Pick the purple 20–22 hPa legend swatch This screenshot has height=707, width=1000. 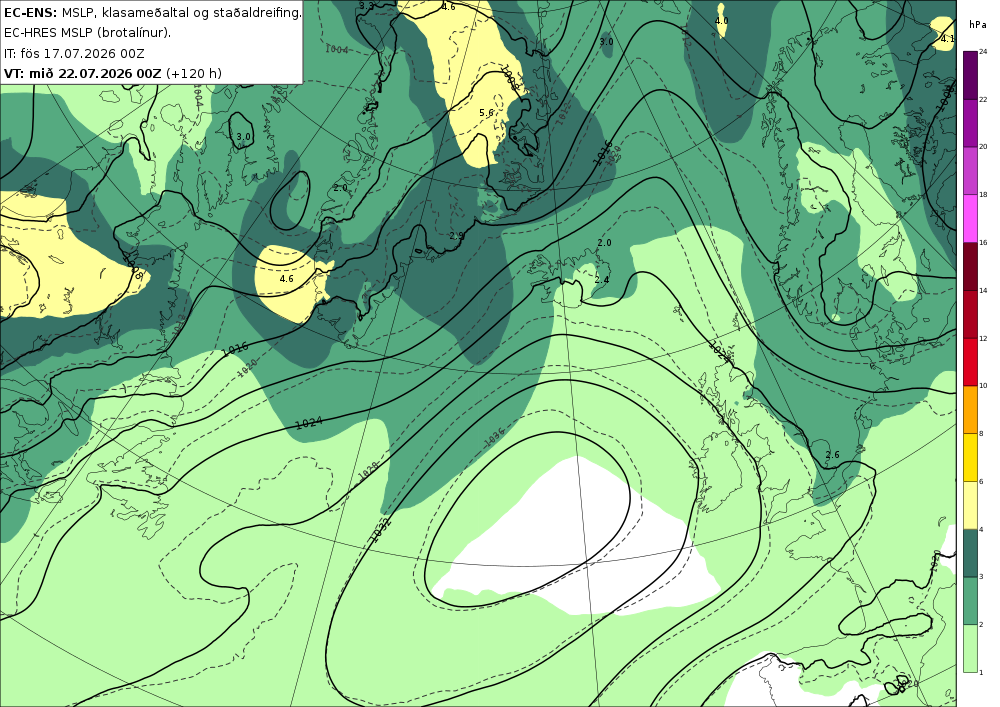point(970,122)
